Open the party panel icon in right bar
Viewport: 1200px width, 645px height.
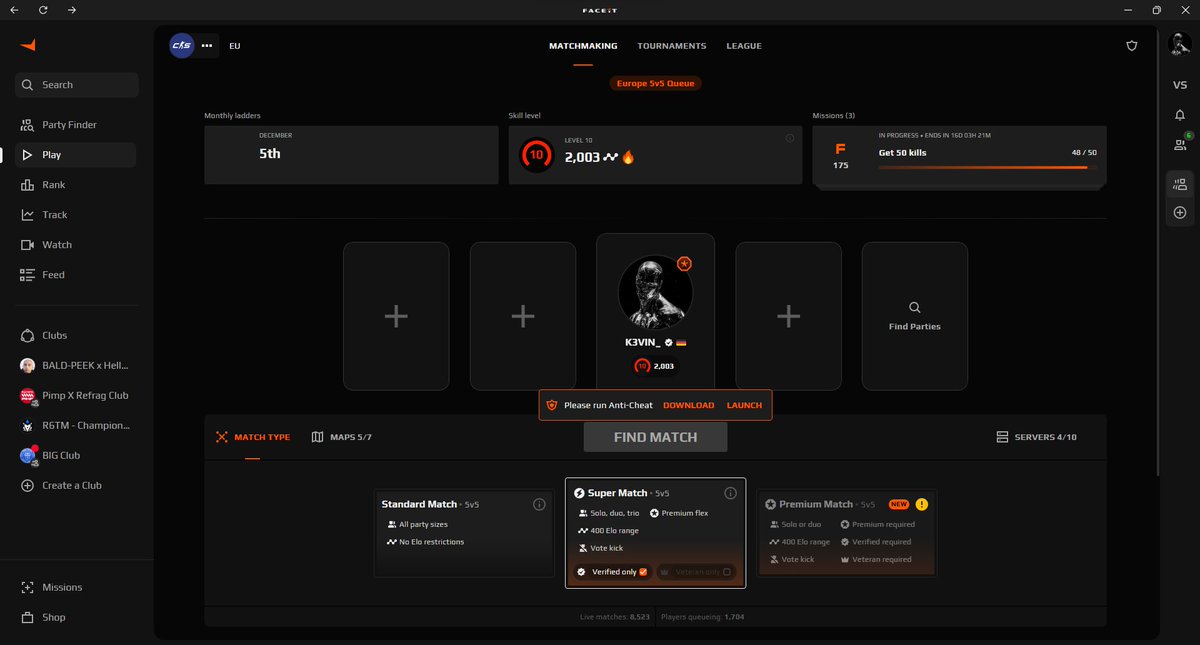(1180, 184)
